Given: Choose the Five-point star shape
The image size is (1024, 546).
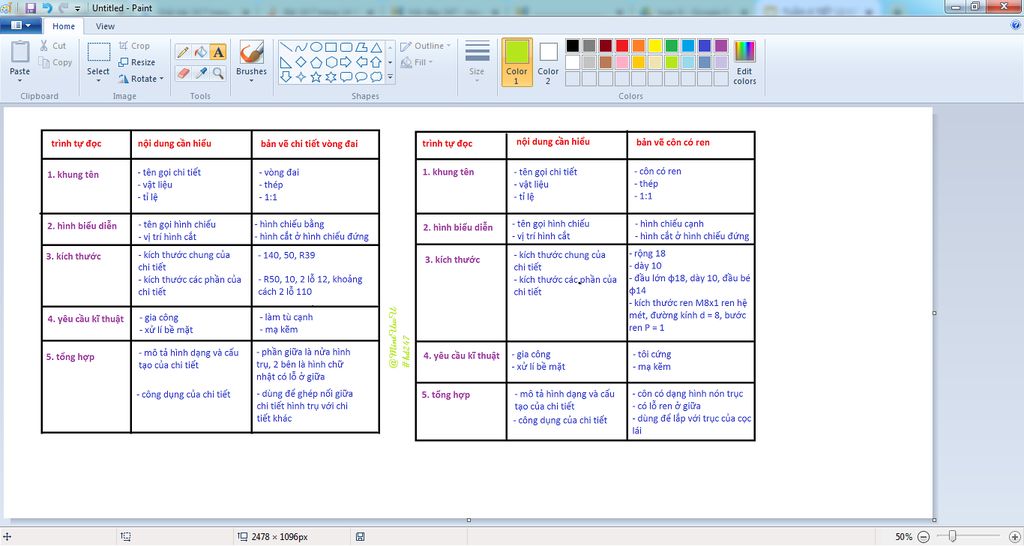Looking at the screenshot, I should pos(316,77).
